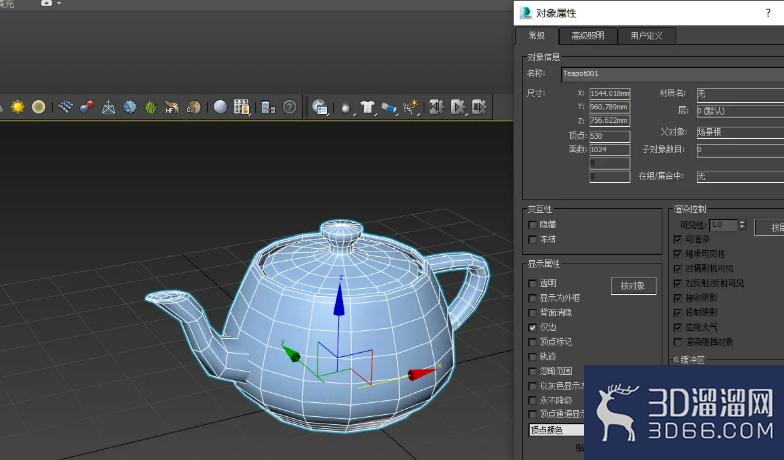This screenshot has height=460, width=784.
Task: Click the plain grey sphere toolbar icon
Action: 220,106
